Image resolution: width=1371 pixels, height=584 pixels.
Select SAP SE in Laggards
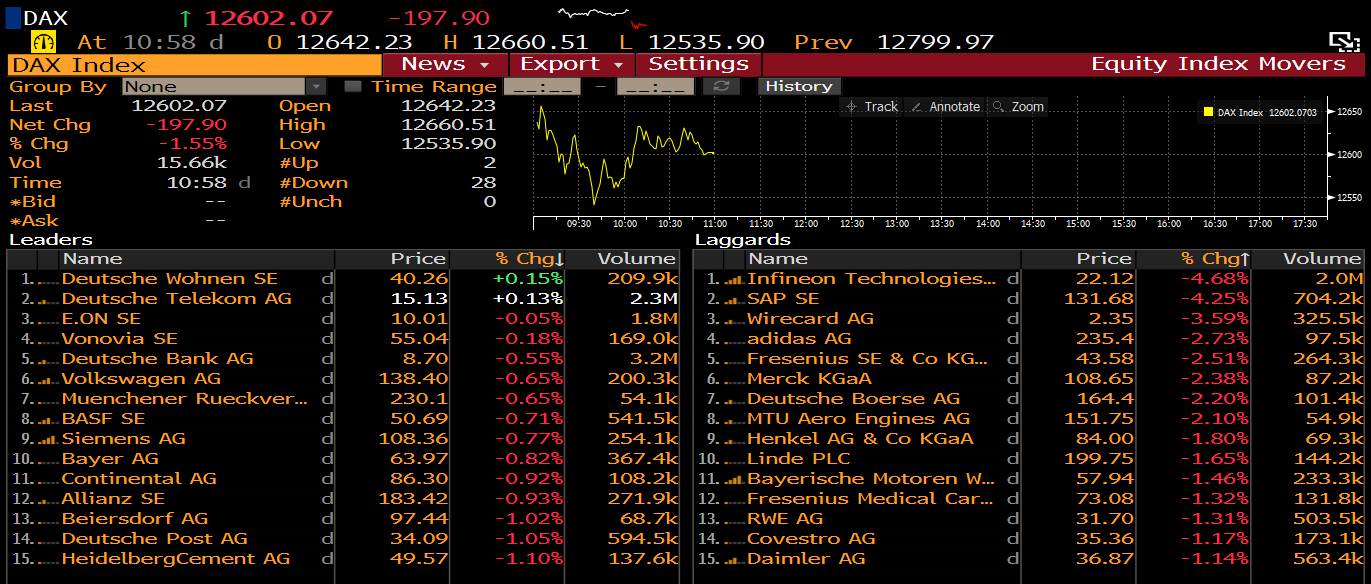tap(1029, 299)
